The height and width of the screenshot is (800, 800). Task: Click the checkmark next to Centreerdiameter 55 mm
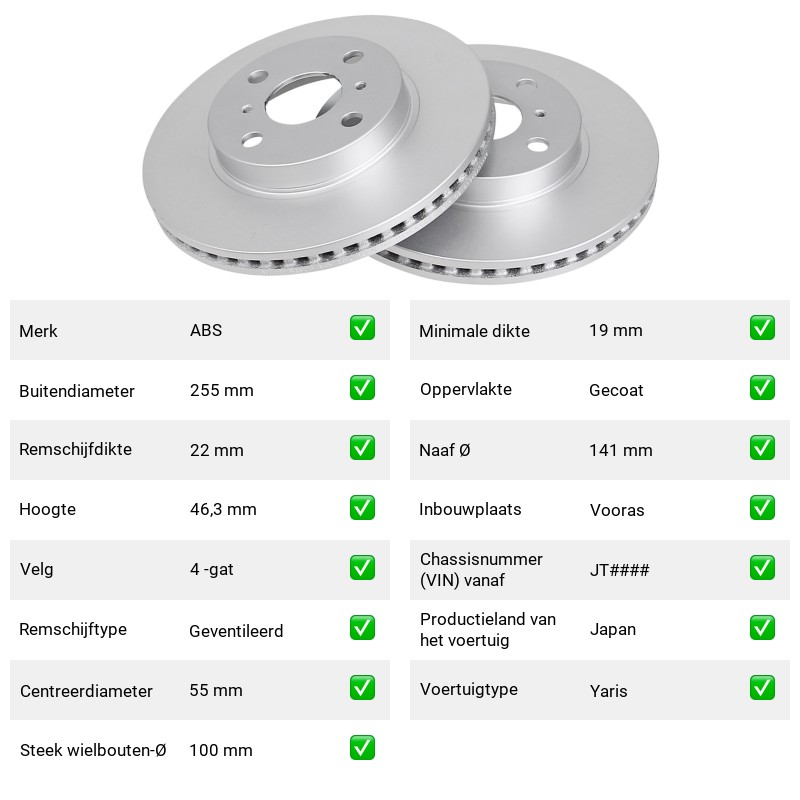(362, 688)
